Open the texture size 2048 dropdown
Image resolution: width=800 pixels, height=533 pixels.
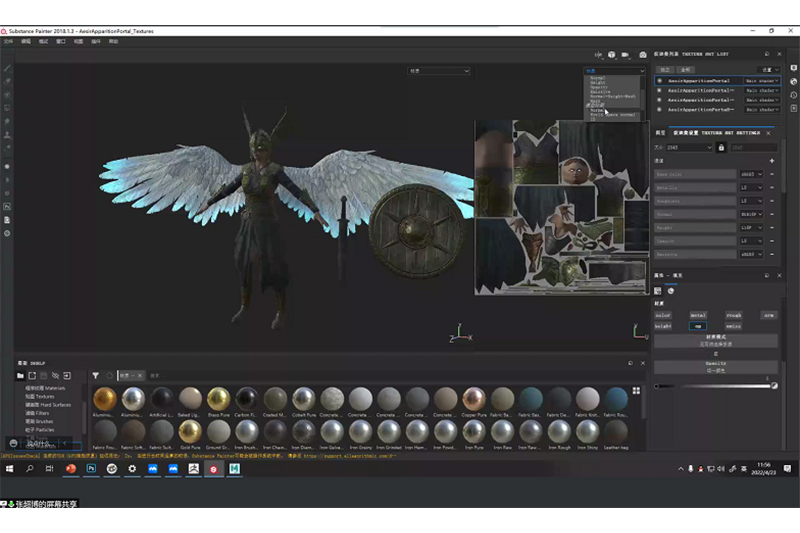690,147
